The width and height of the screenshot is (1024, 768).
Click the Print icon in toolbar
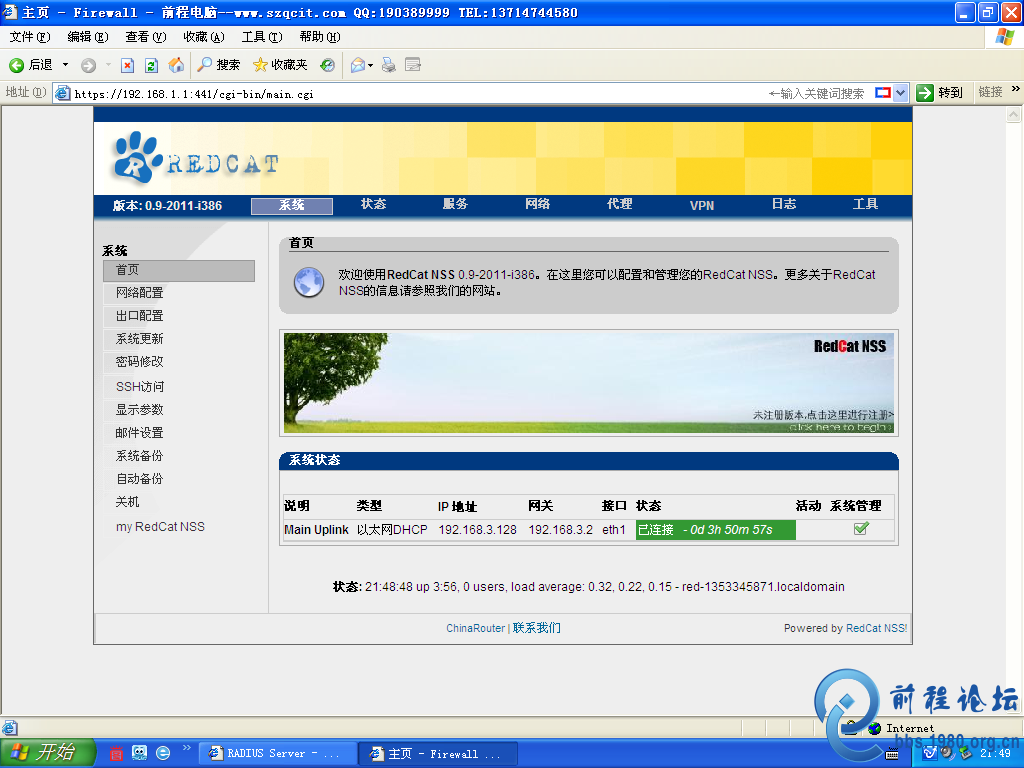(389, 65)
